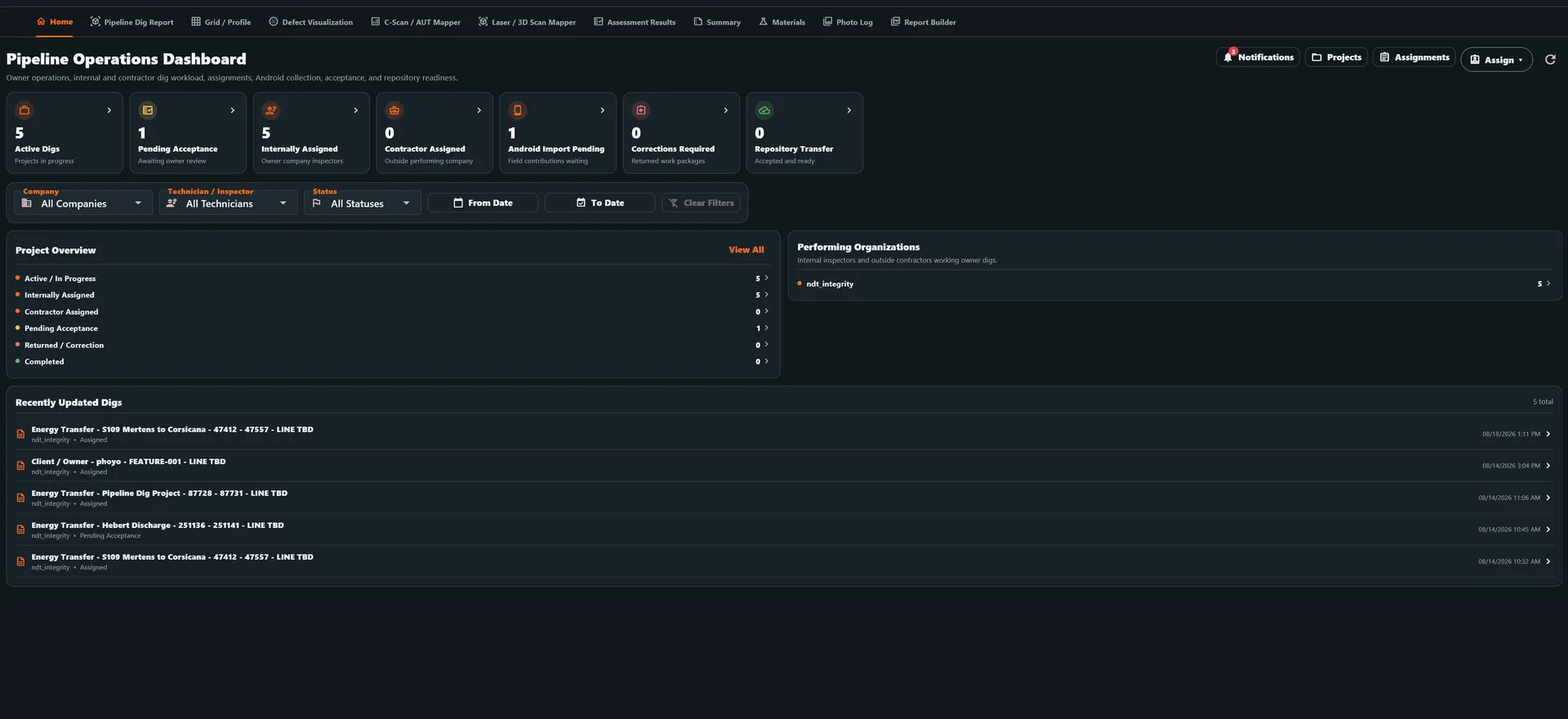
Task: Open the Returned / Correction overview row
Action: click(392, 345)
